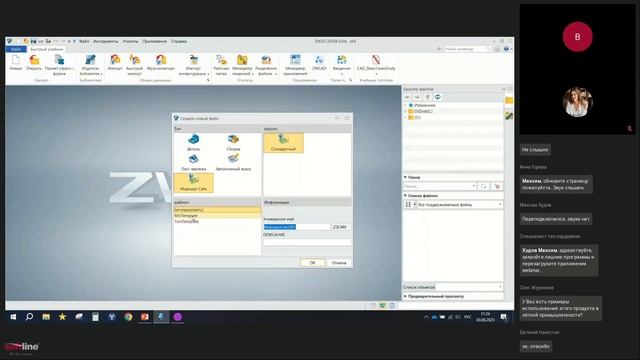Select the Part file type icon
The image size is (640, 360).
pos(193,140)
